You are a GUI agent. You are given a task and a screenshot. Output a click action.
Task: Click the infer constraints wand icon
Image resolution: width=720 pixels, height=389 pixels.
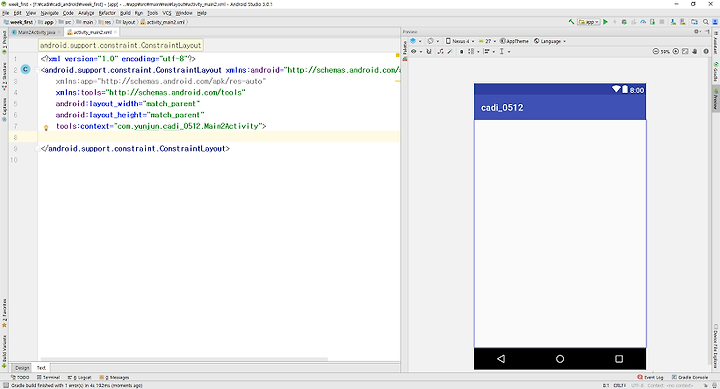(x=450, y=51)
